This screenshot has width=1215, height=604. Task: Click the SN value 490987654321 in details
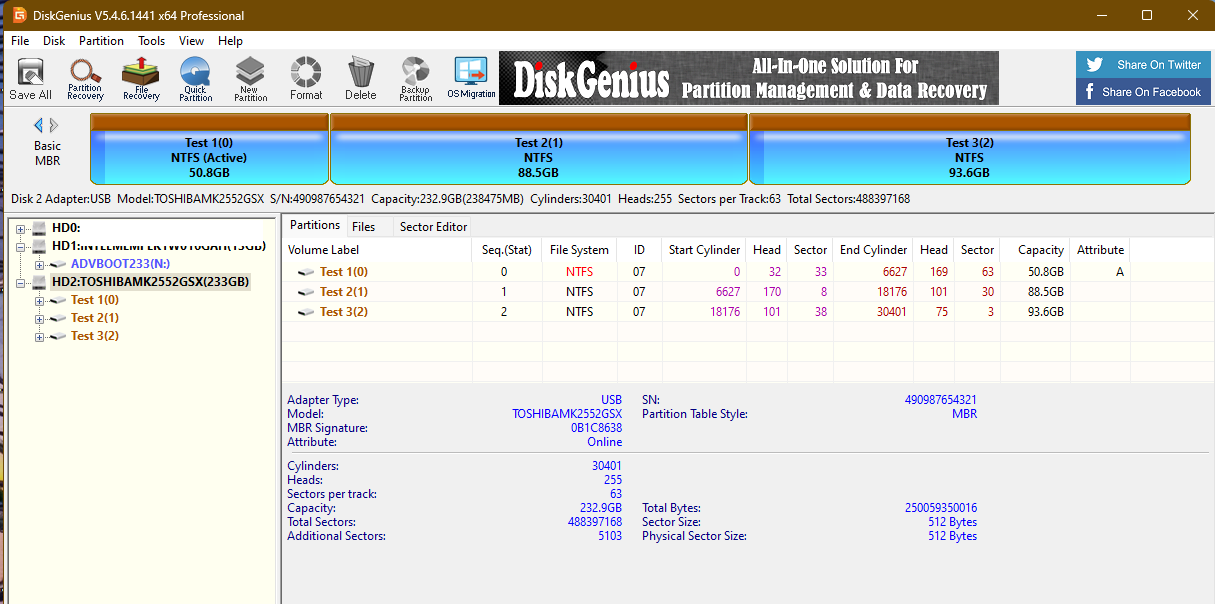[x=941, y=400]
